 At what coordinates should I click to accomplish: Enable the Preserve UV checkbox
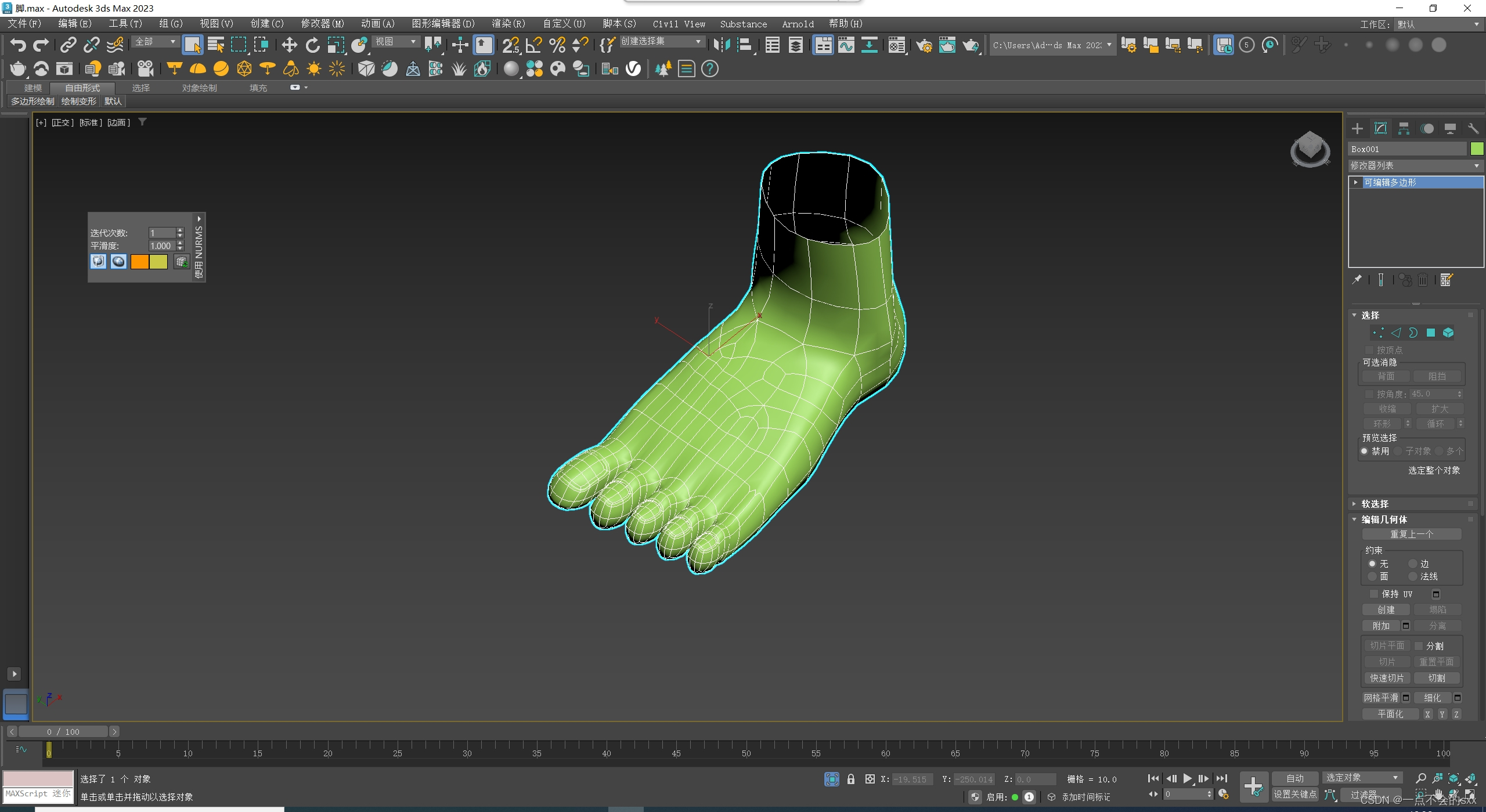coord(1373,594)
